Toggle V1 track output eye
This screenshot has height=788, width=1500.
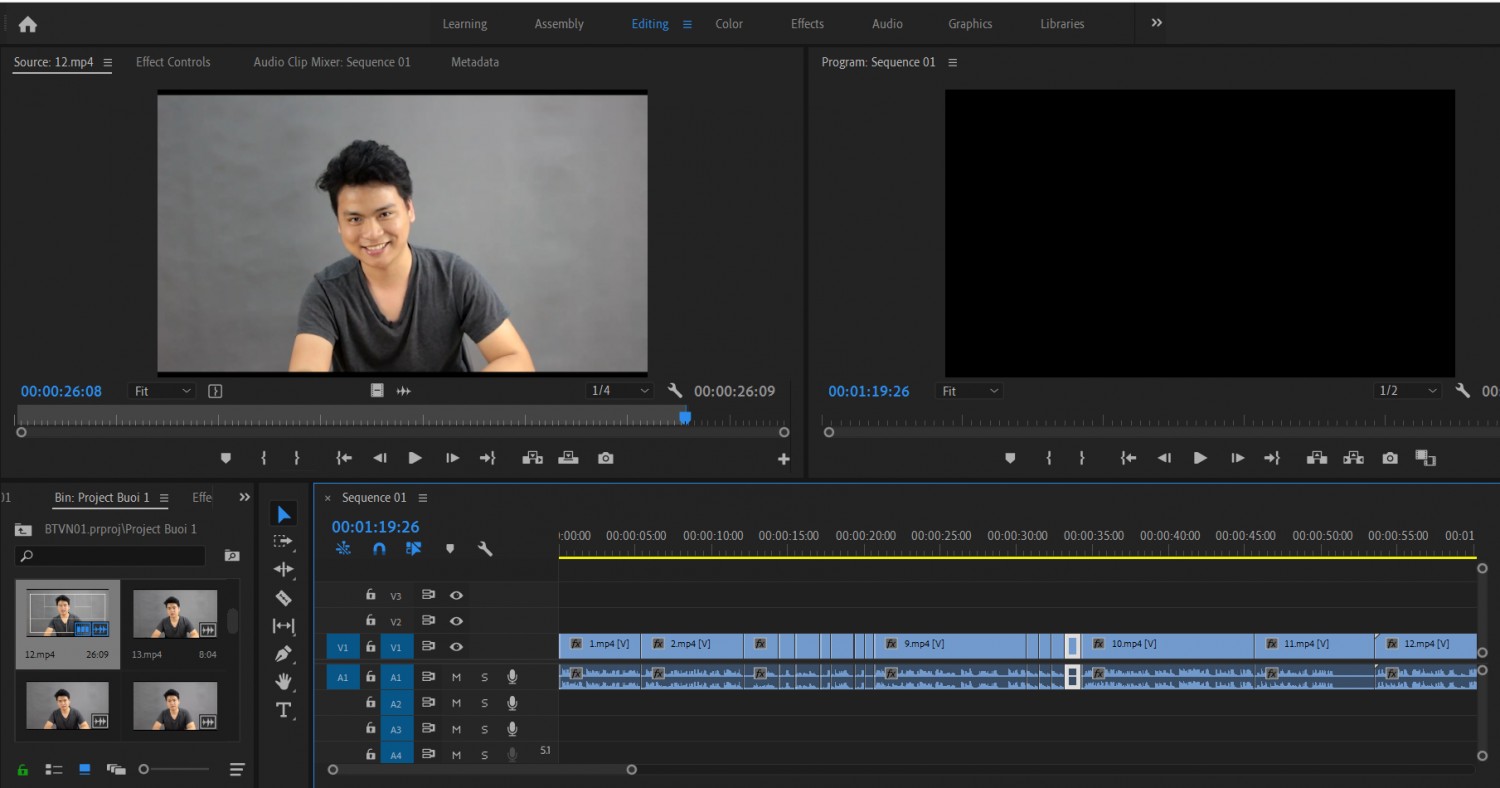[456, 647]
